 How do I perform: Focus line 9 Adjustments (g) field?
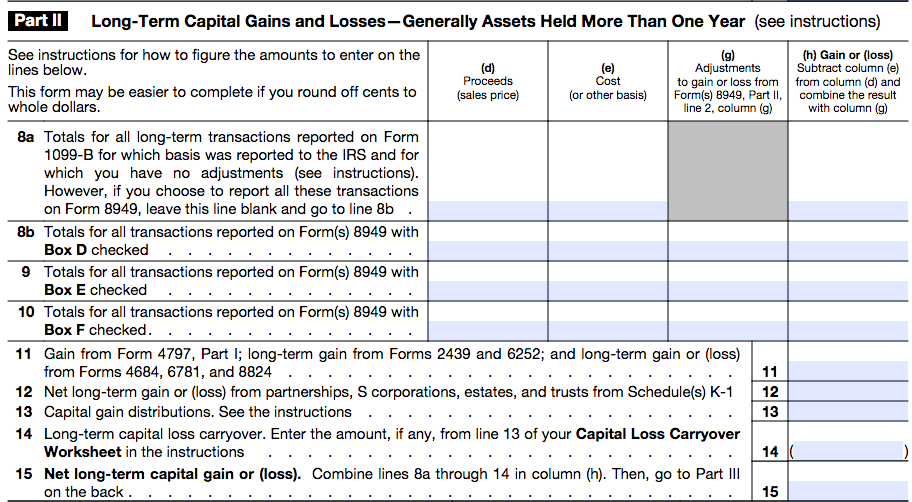point(727,290)
